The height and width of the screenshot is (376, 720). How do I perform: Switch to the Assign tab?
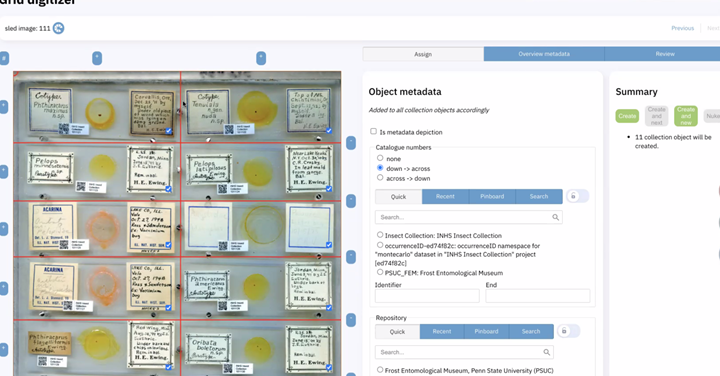(423, 54)
